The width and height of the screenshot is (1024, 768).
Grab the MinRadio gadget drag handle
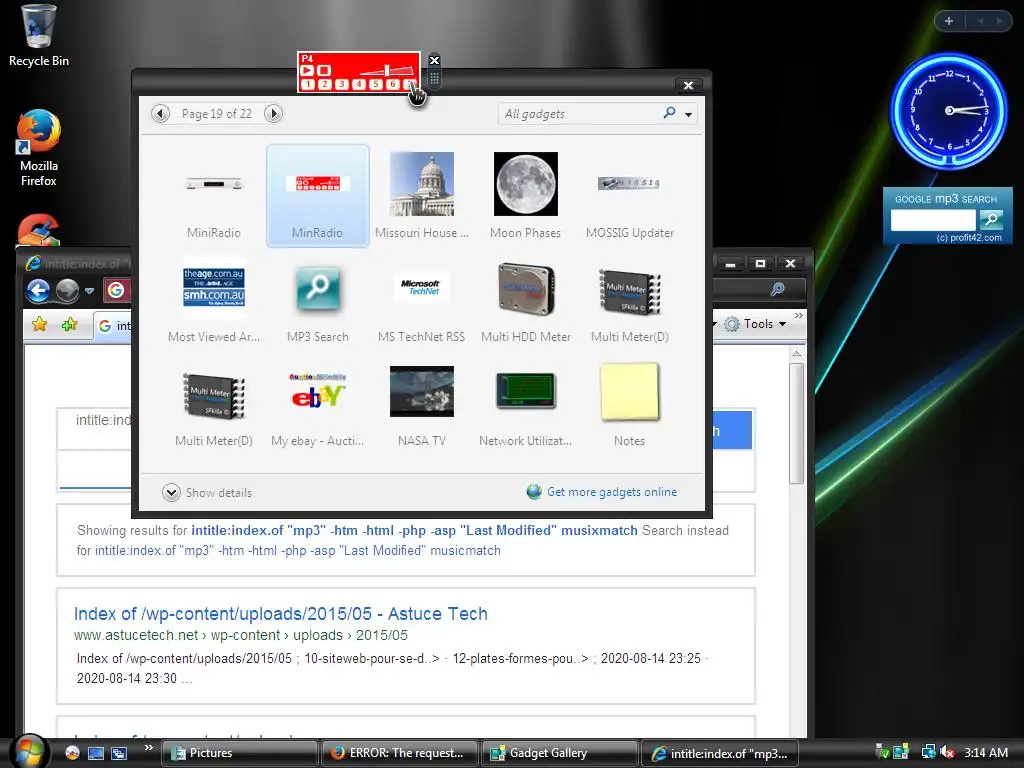point(434,79)
